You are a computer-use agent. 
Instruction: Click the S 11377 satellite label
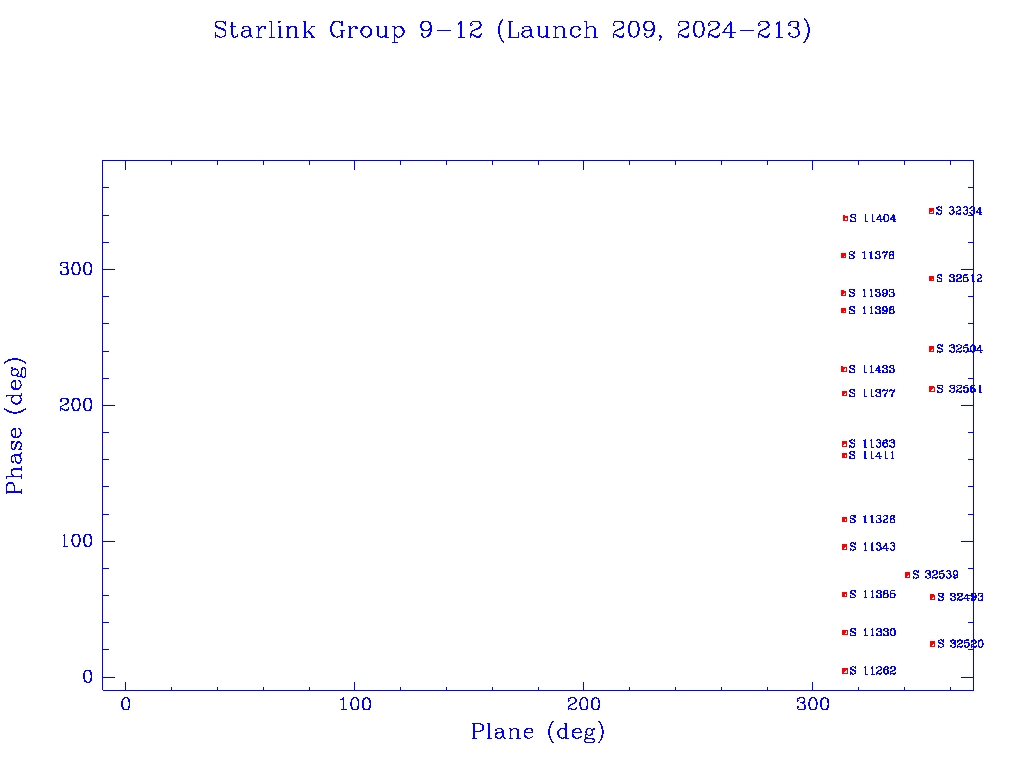click(x=872, y=393)
